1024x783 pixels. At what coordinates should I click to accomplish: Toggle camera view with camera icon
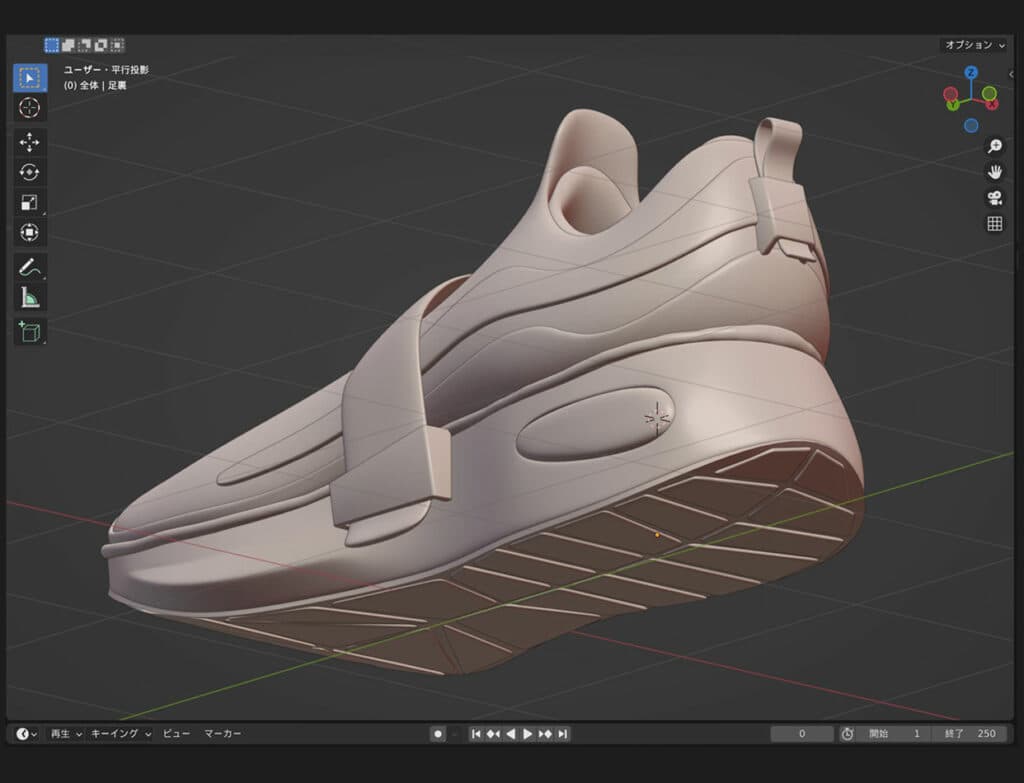point(995,198)
